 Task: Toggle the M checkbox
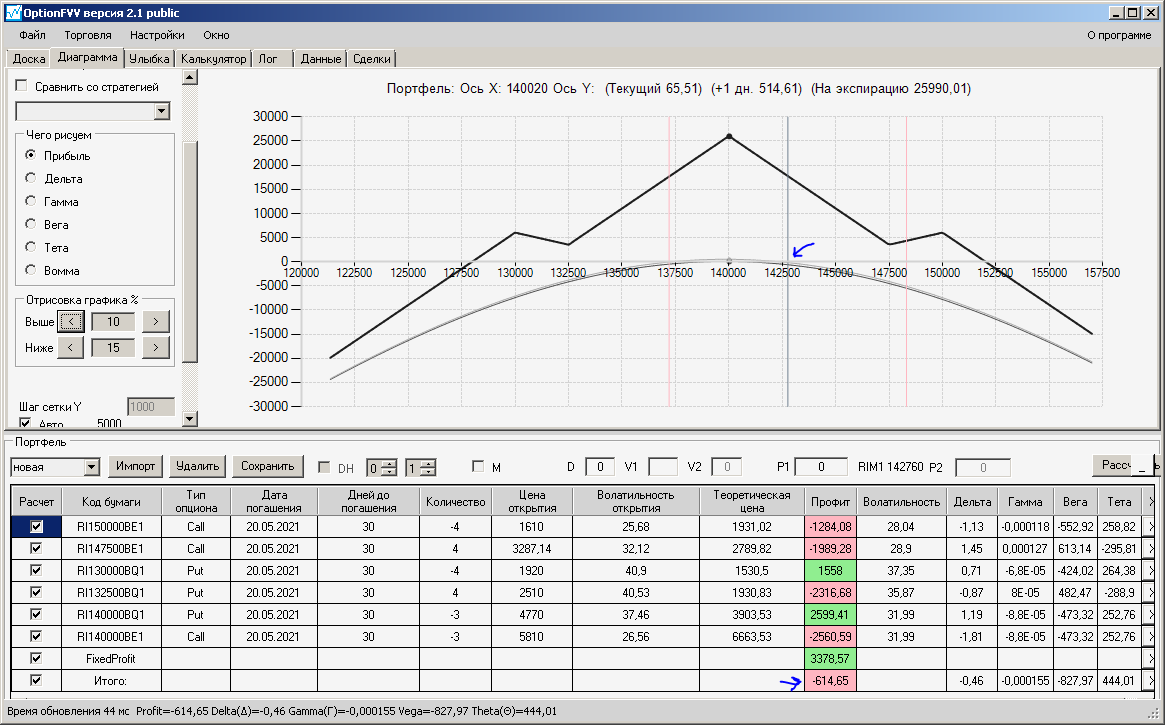pos(478,466)
